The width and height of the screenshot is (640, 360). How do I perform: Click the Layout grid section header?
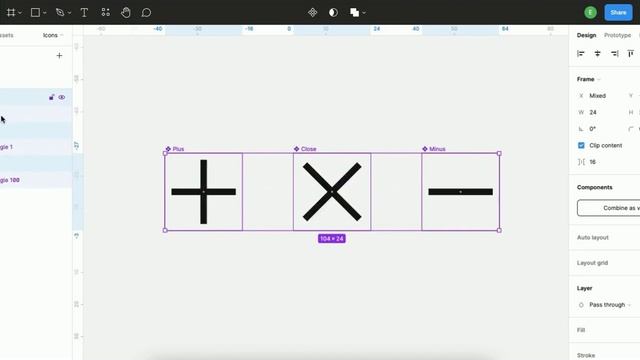pos(592,263)
